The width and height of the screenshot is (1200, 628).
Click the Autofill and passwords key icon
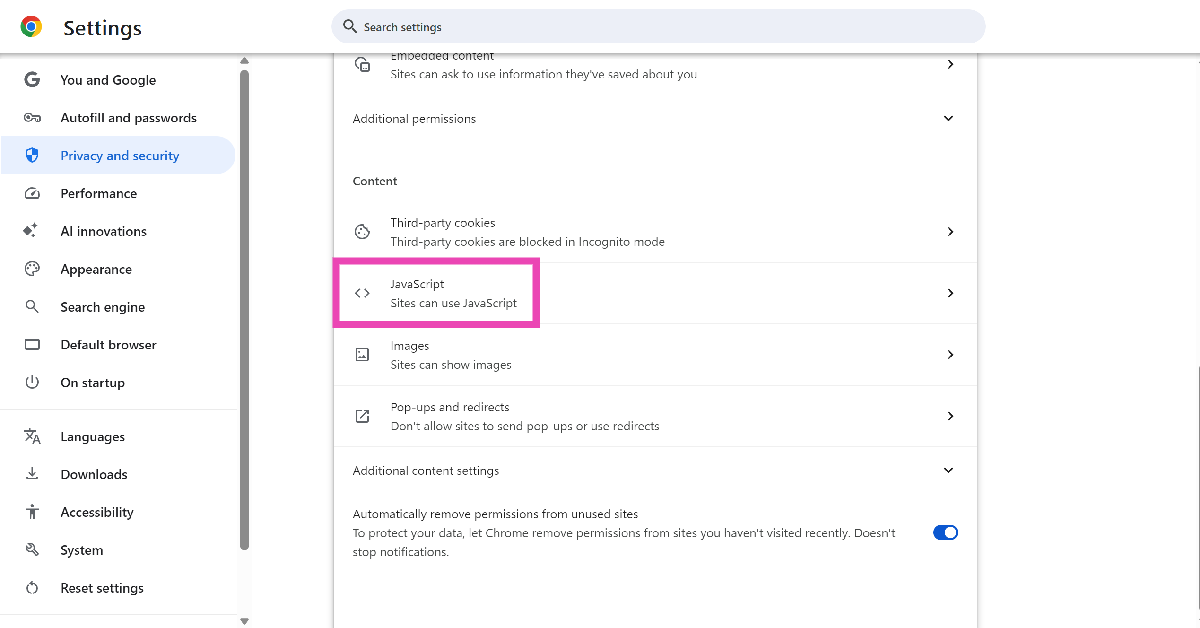[x=32, y=118]
